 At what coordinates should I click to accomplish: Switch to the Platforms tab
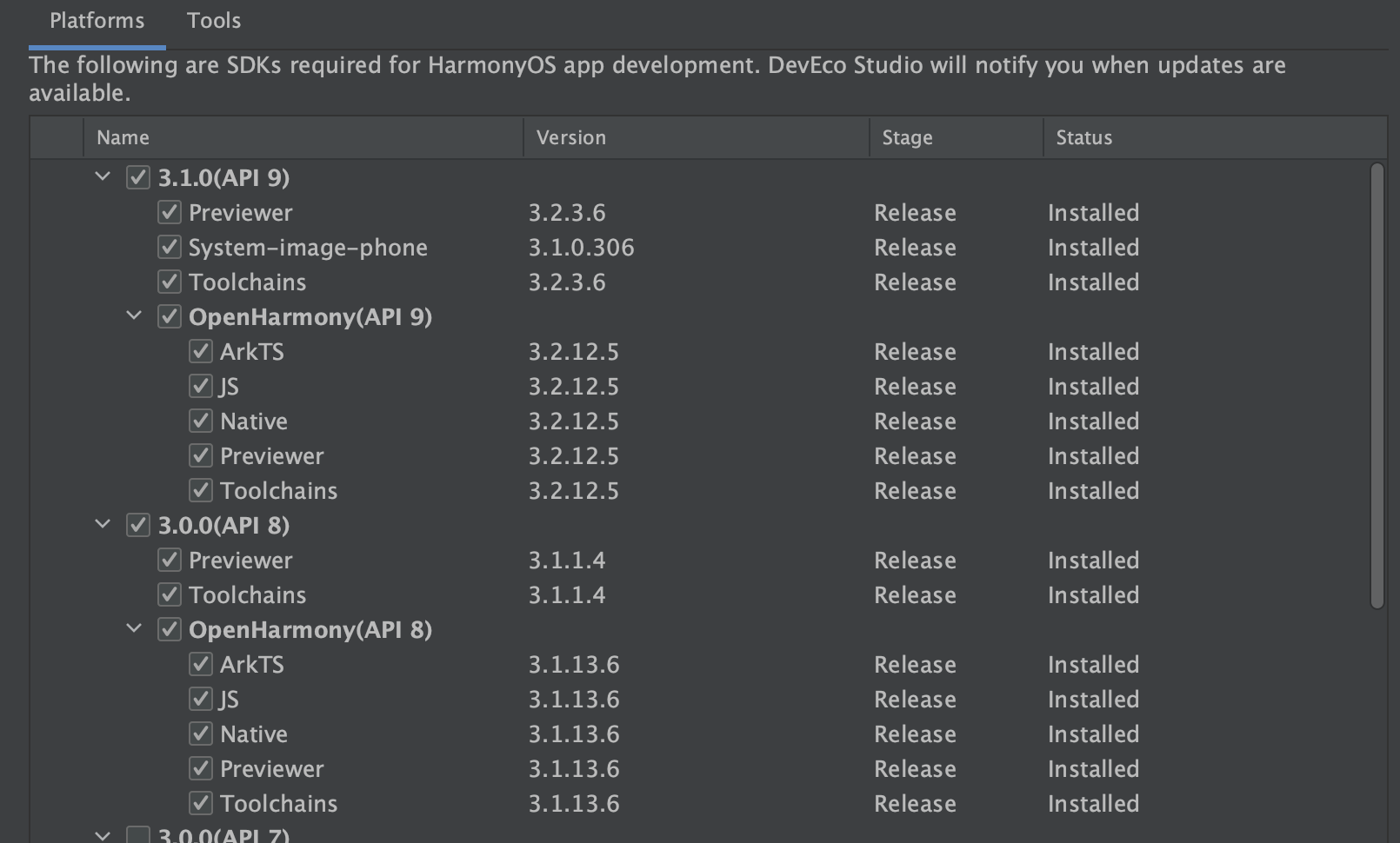[x=97, y=21]
